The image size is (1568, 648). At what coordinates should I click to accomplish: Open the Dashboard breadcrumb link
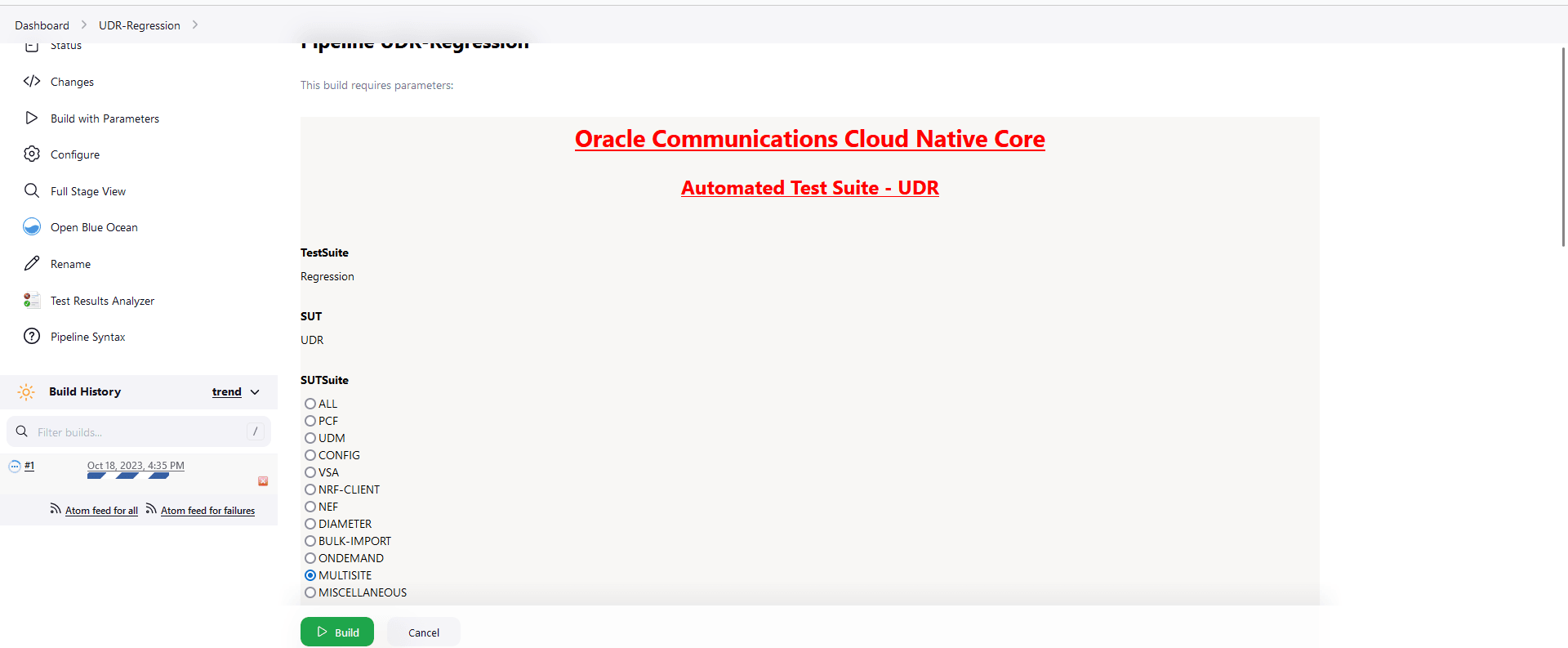coord(42,25)
